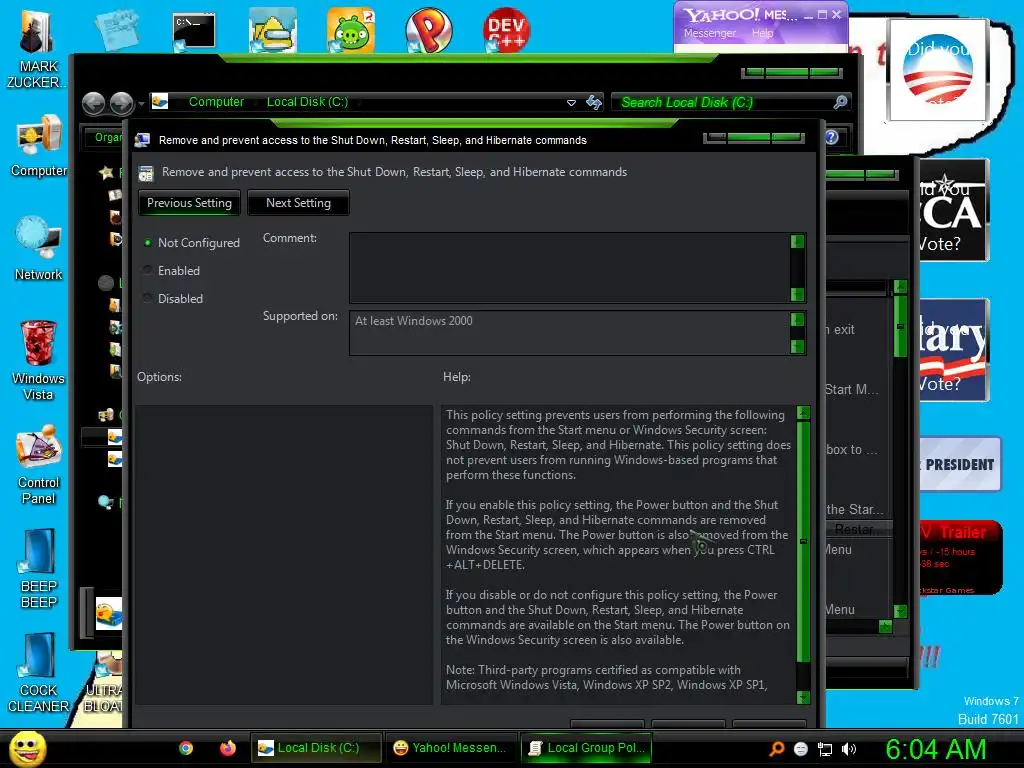Click Help text scrollbar up arrow
This screenshot has height=768, width=1024.
(x=804, y=413)
